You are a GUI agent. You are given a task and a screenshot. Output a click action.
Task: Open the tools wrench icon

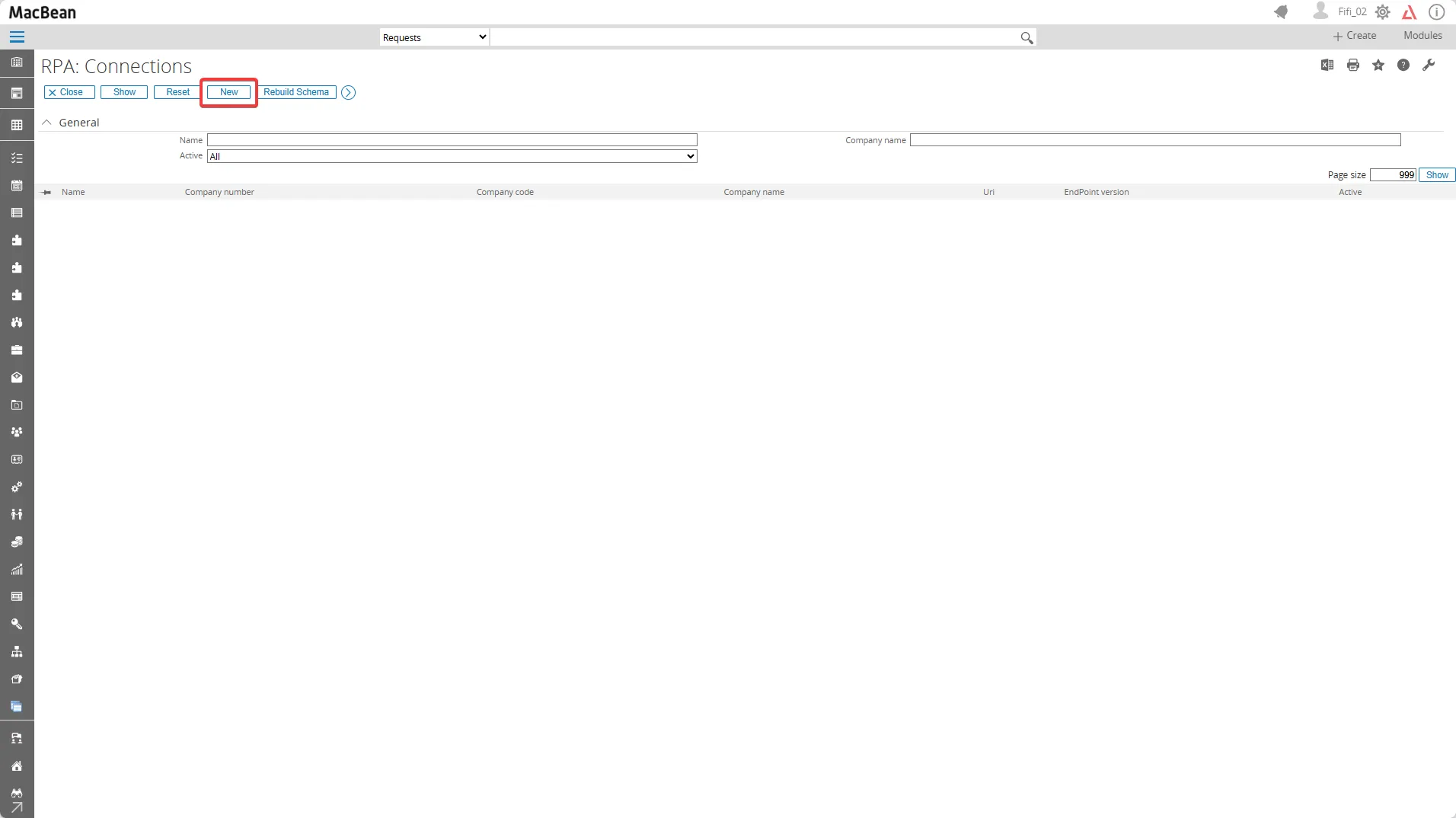click(x=1429, y=65)
